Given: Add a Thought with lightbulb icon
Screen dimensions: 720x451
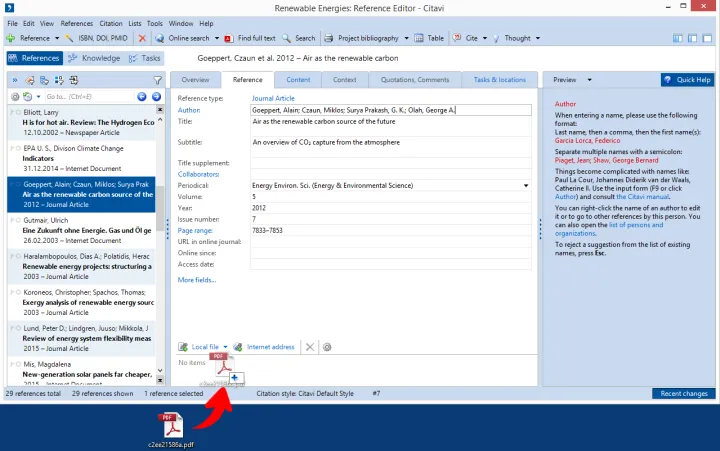Looking at the screenshot, I should pyautogui.click(x=496, y=39).
